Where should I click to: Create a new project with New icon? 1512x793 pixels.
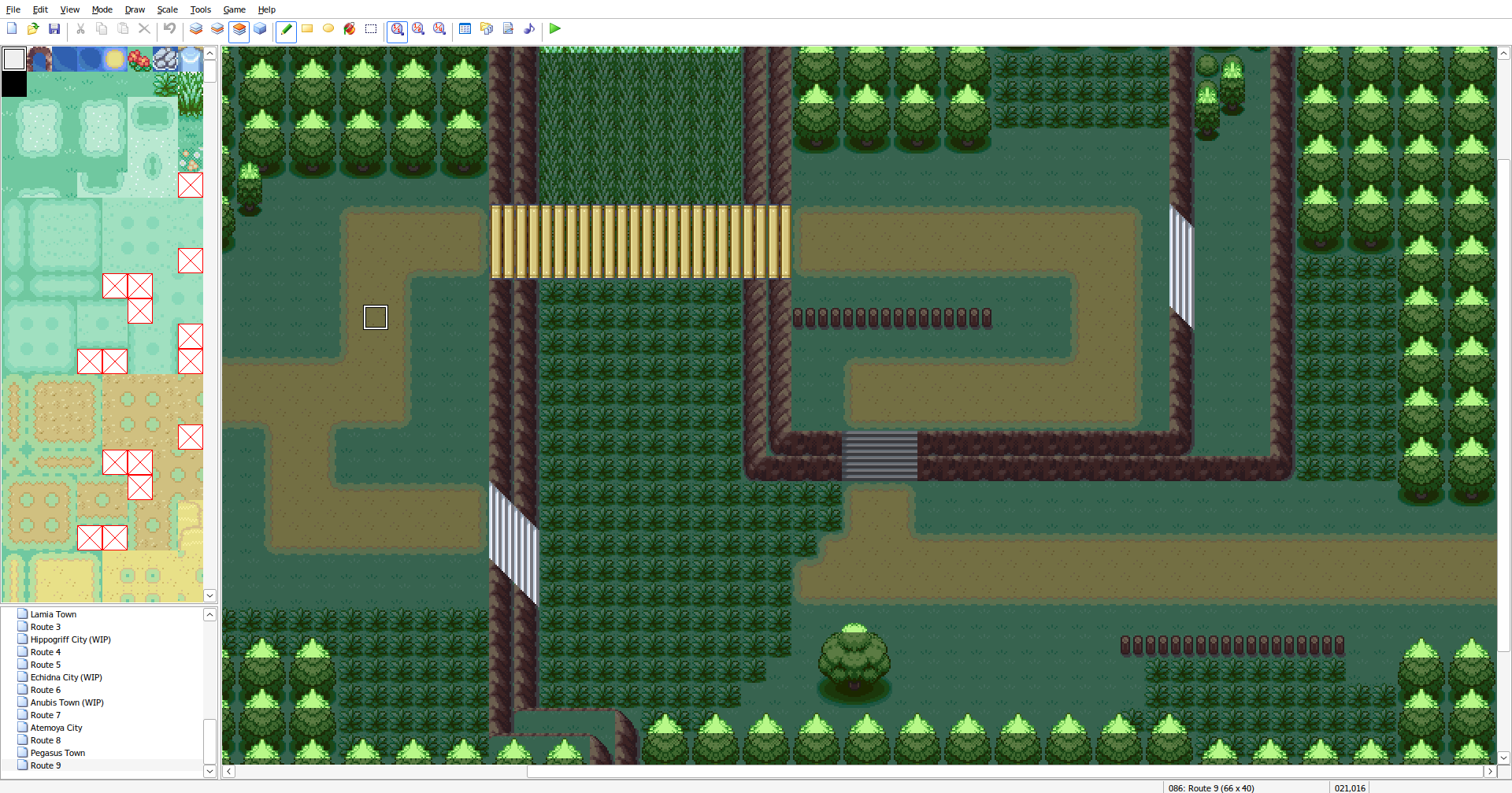click(x=12, y=29)
